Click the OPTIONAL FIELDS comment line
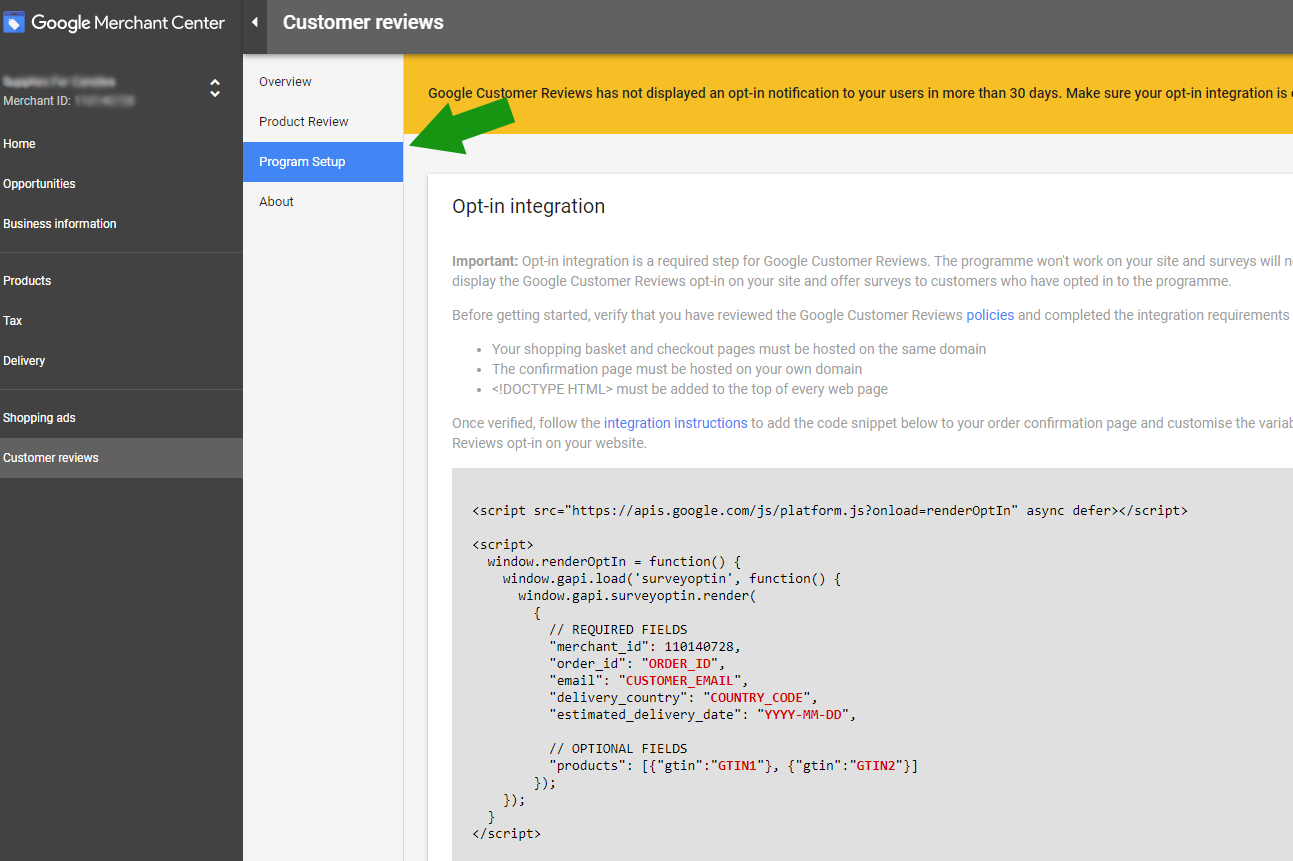1293x861 pixels. coord(618,748)
